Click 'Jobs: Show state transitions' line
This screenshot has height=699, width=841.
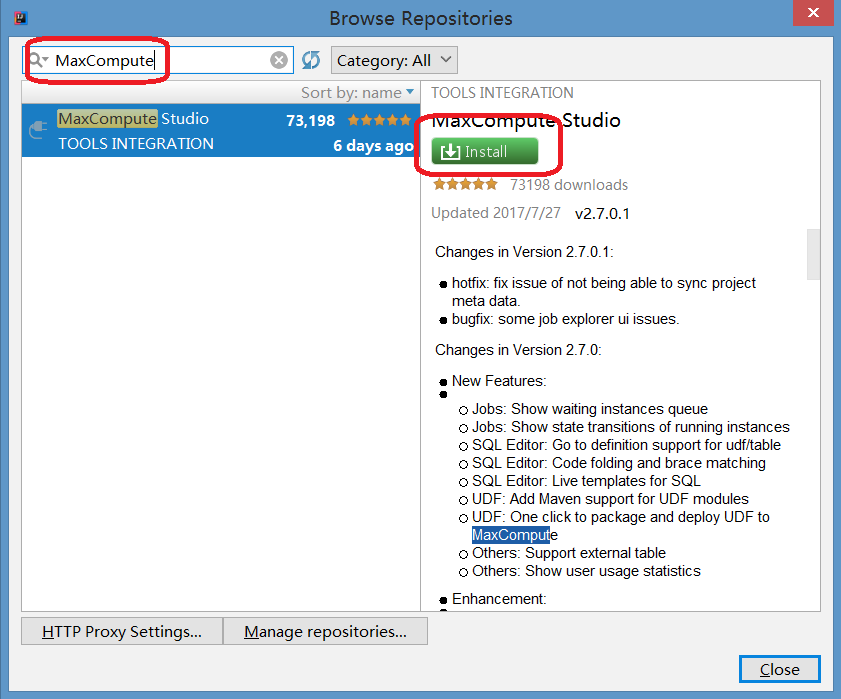pos(630,427)
